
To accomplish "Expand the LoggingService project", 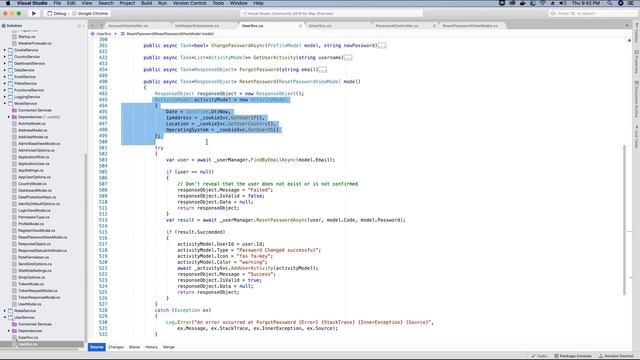I will (x=5, y=97).
